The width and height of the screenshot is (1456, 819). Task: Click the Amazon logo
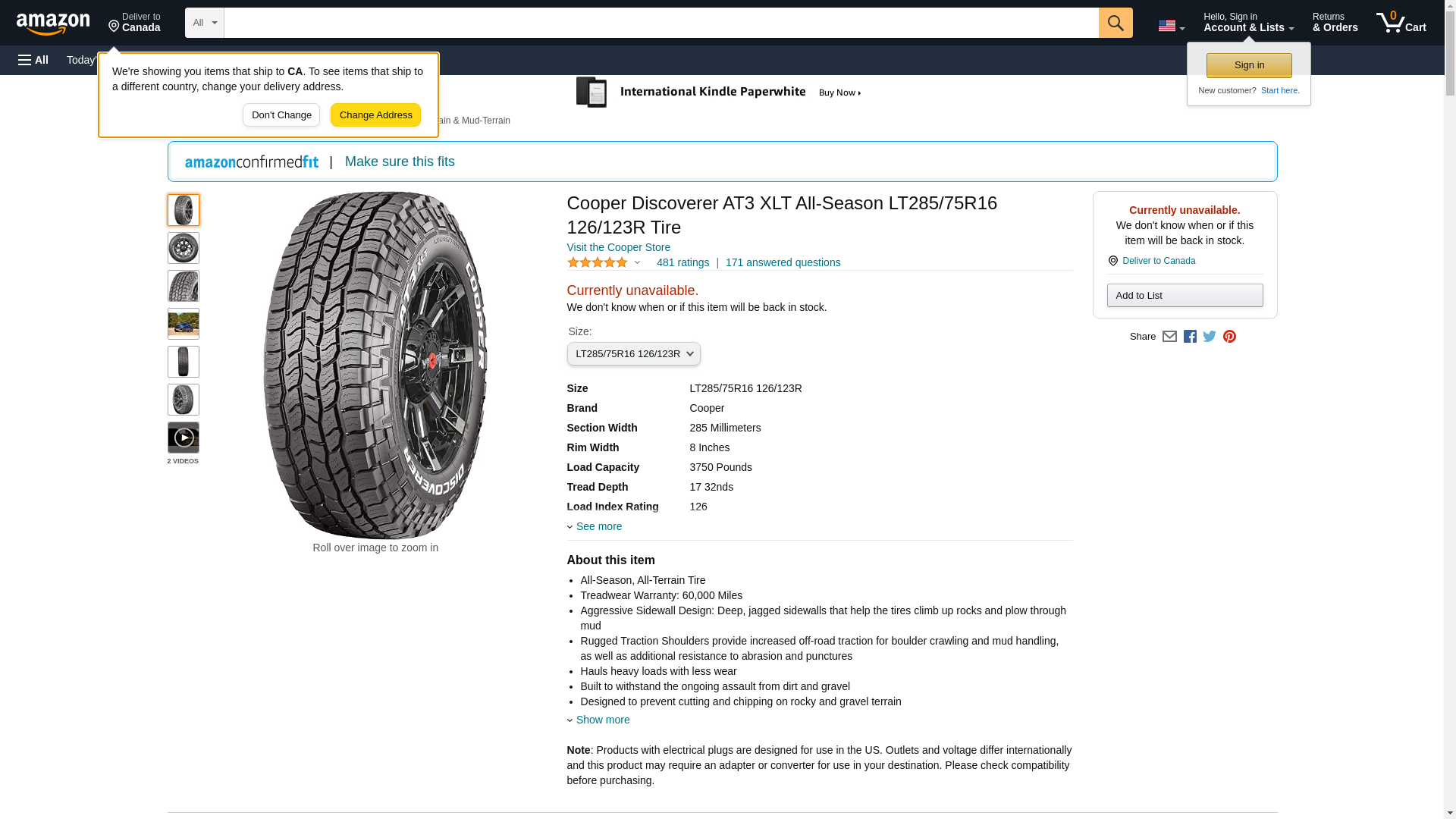(53, 24)
